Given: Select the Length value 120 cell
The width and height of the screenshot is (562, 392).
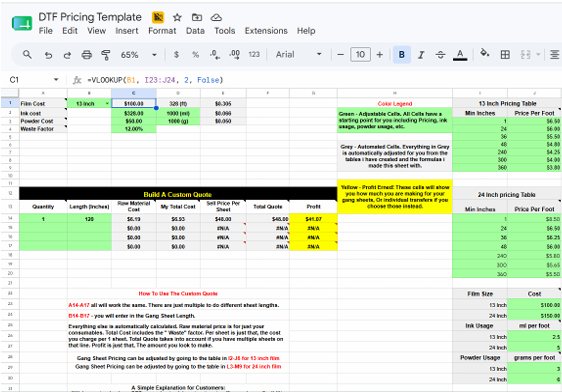Looking at the screenshot, I should (x=89, y=219).
